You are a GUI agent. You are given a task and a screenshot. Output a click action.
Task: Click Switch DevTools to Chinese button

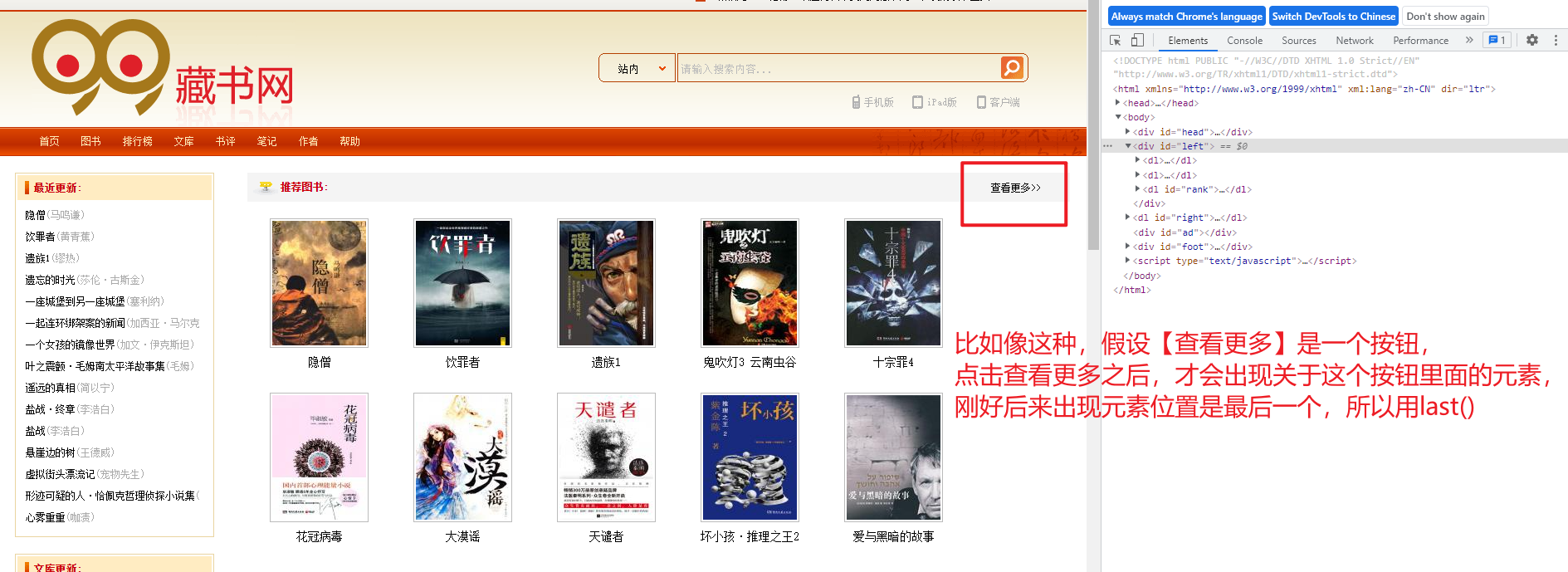[x=1333, y=16]
